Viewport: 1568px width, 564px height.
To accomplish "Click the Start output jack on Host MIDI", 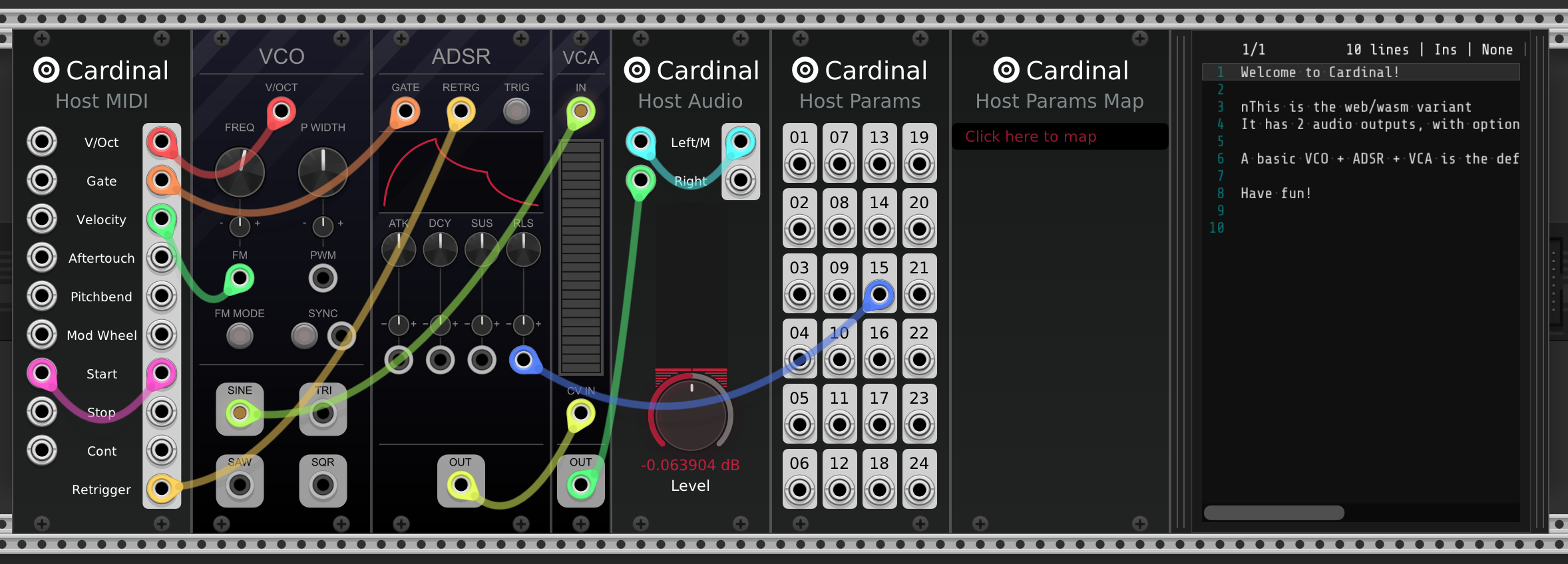I will click(x=162, y=373).
